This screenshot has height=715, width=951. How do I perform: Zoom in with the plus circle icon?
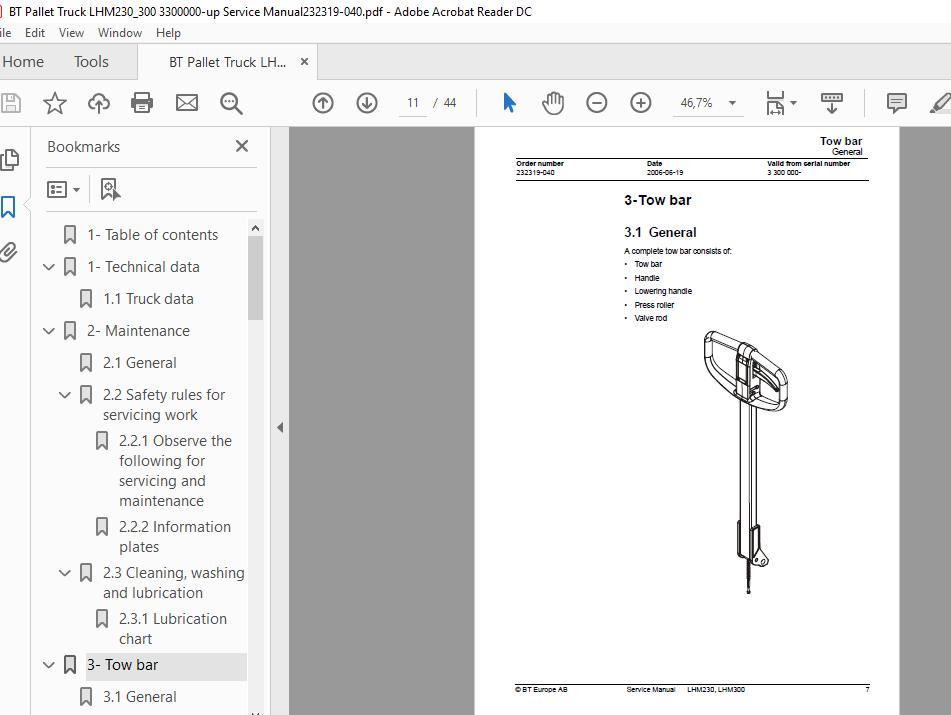click(640, 102)
